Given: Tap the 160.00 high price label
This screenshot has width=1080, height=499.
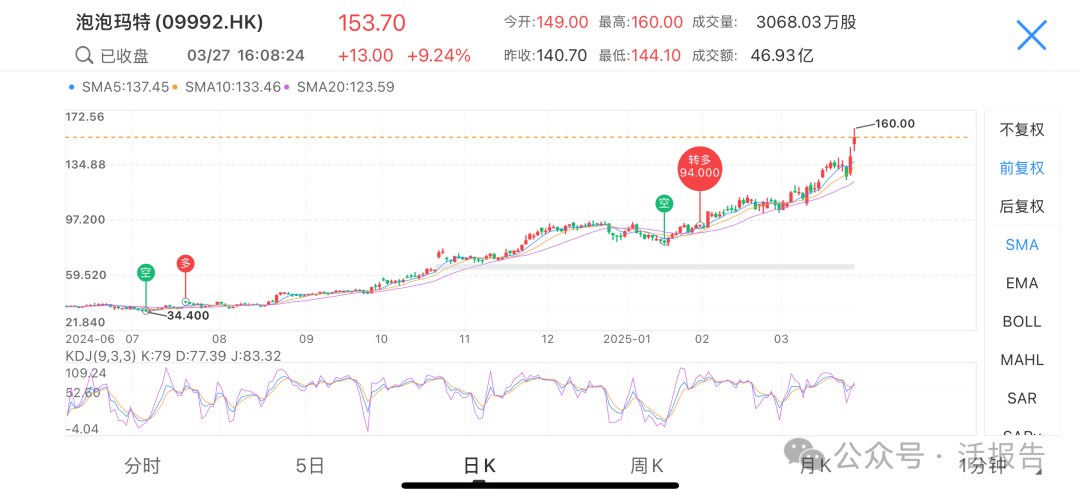Looking at the screenshot, I should [x=895, y=124].
